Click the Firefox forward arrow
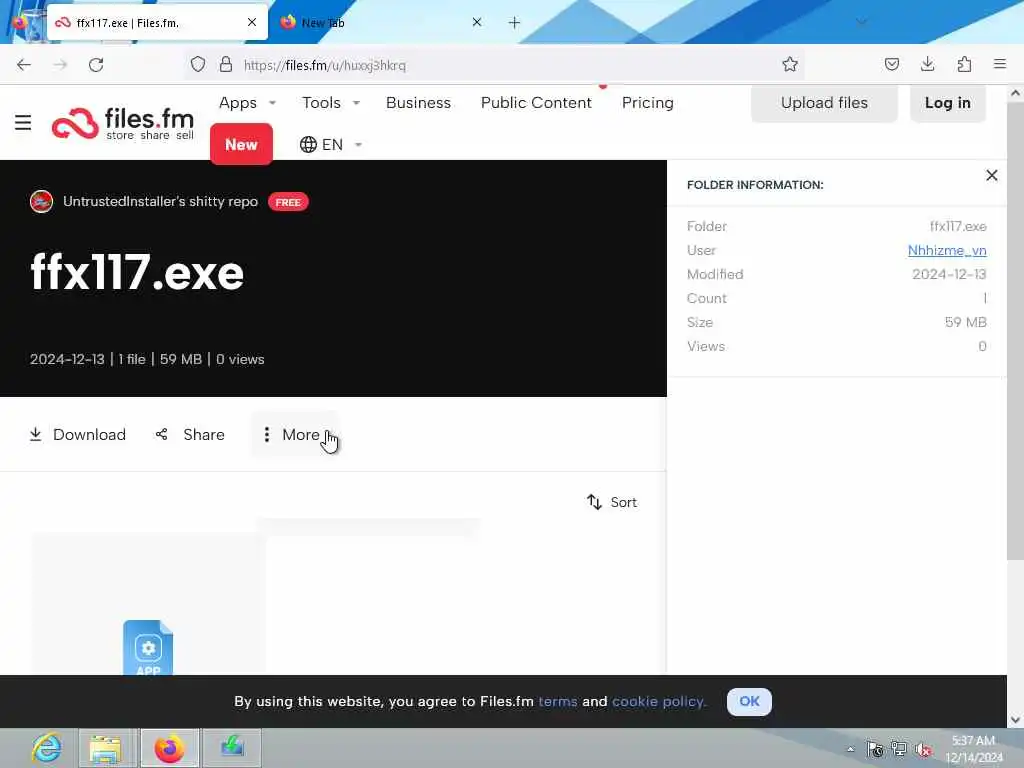 pyautogui.click(x=60, y=65)
